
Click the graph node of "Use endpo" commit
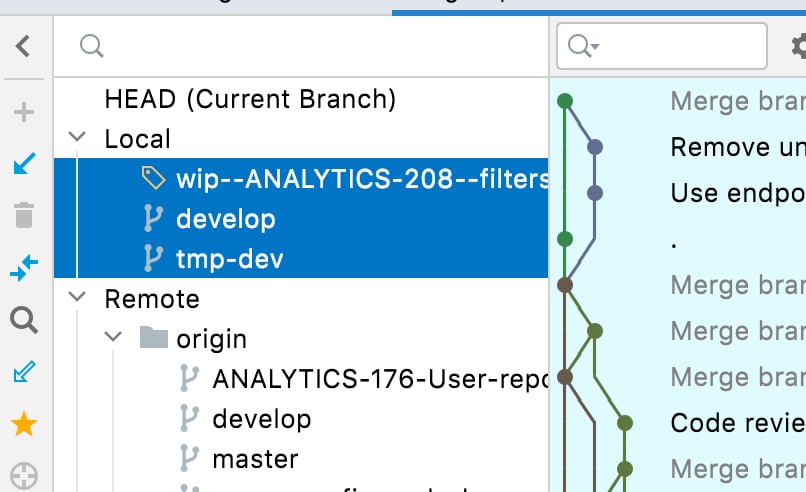595,193
